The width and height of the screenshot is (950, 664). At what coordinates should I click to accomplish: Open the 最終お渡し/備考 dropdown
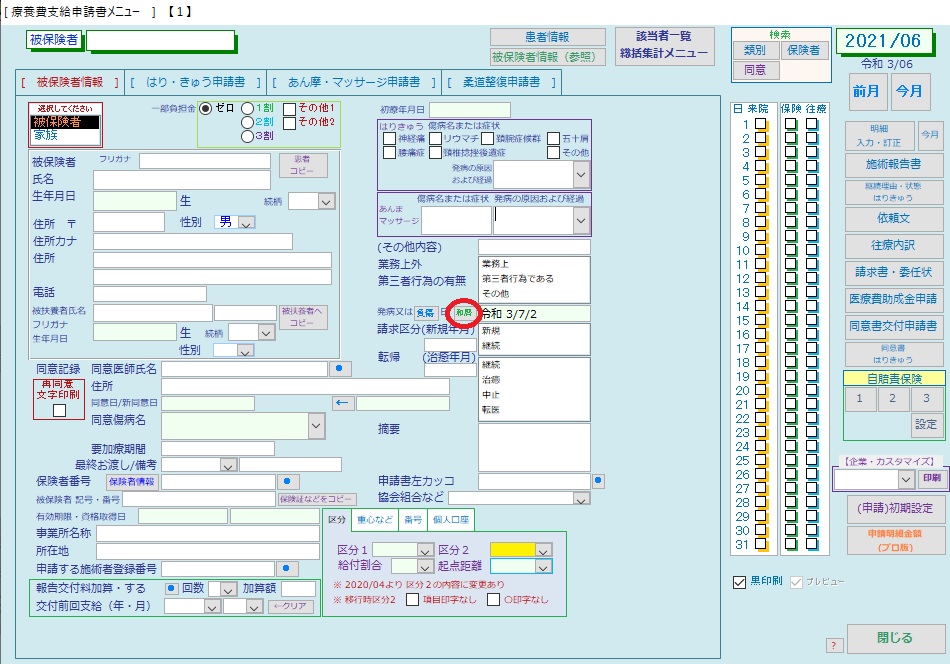(228, 465)
